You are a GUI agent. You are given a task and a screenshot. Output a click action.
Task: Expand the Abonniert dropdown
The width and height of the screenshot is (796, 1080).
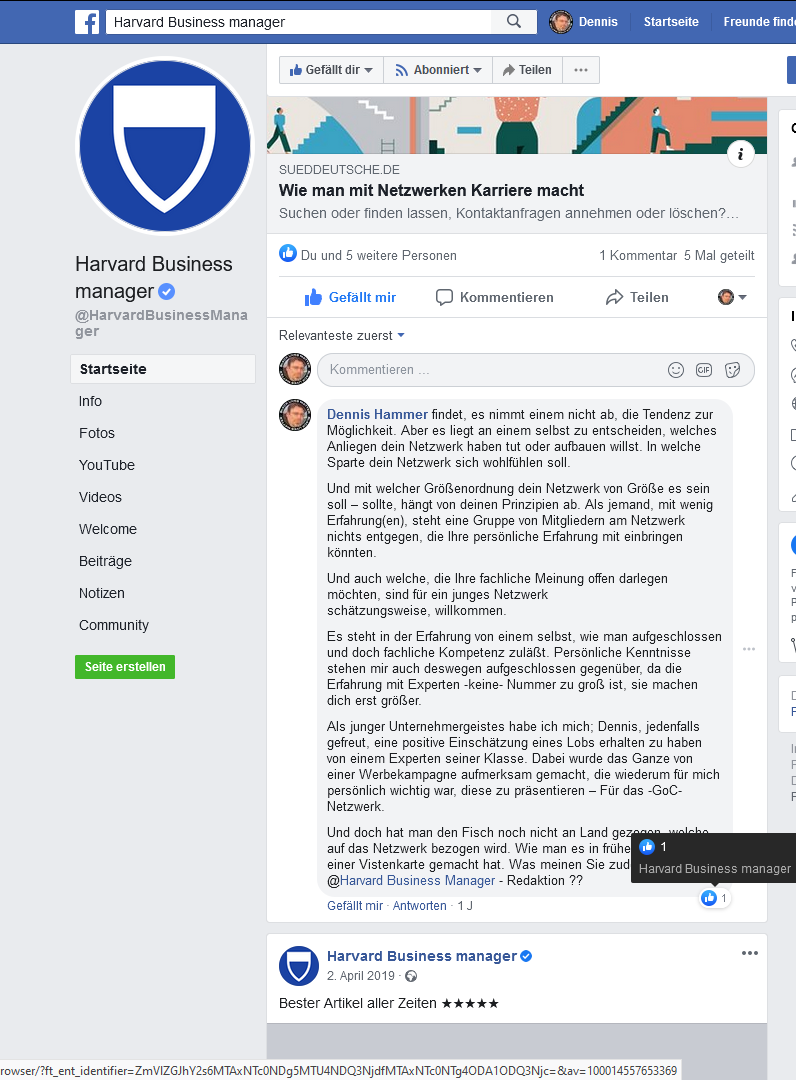438,70
